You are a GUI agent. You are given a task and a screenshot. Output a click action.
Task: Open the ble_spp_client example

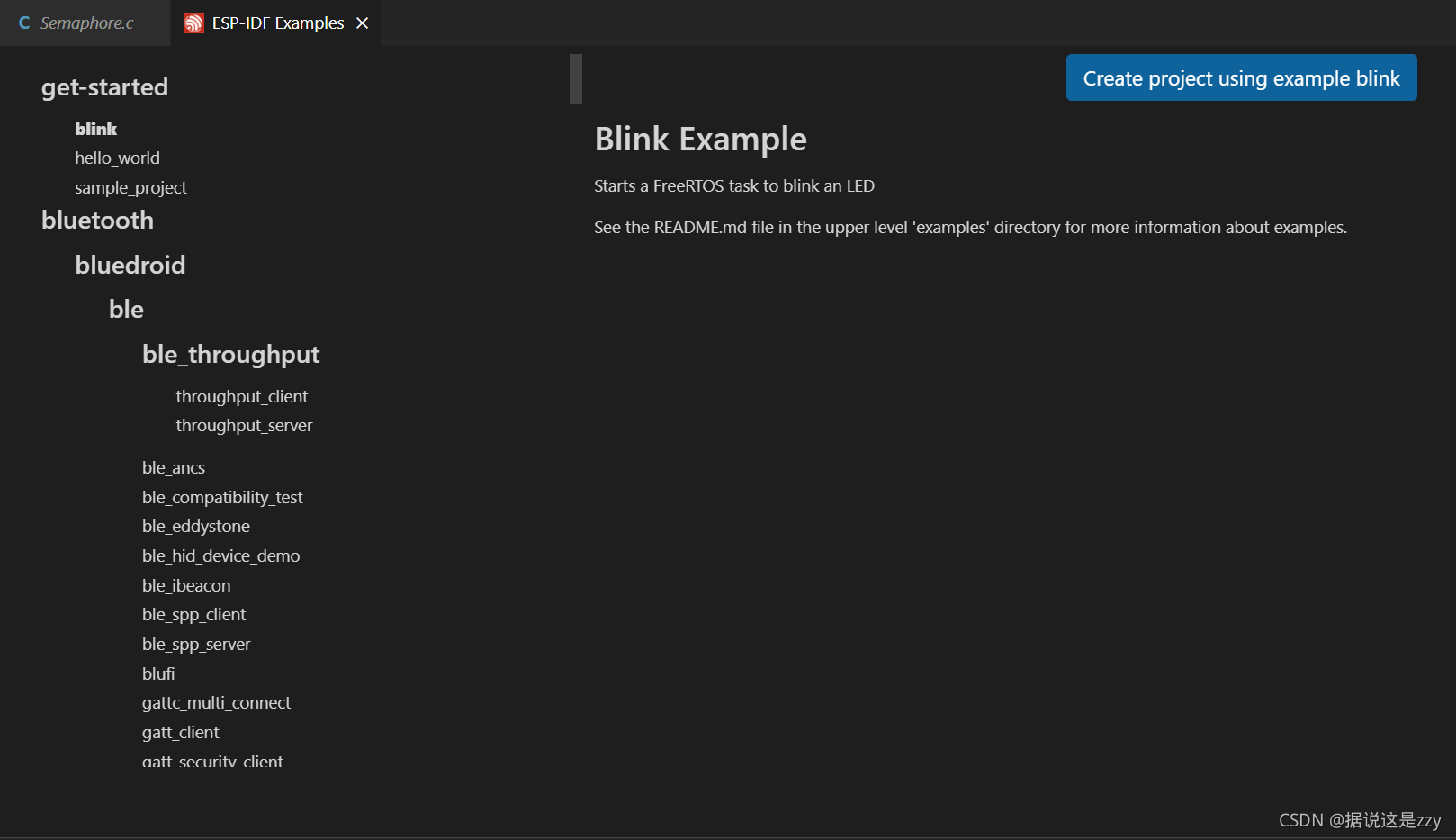click(x=193, y=614)
